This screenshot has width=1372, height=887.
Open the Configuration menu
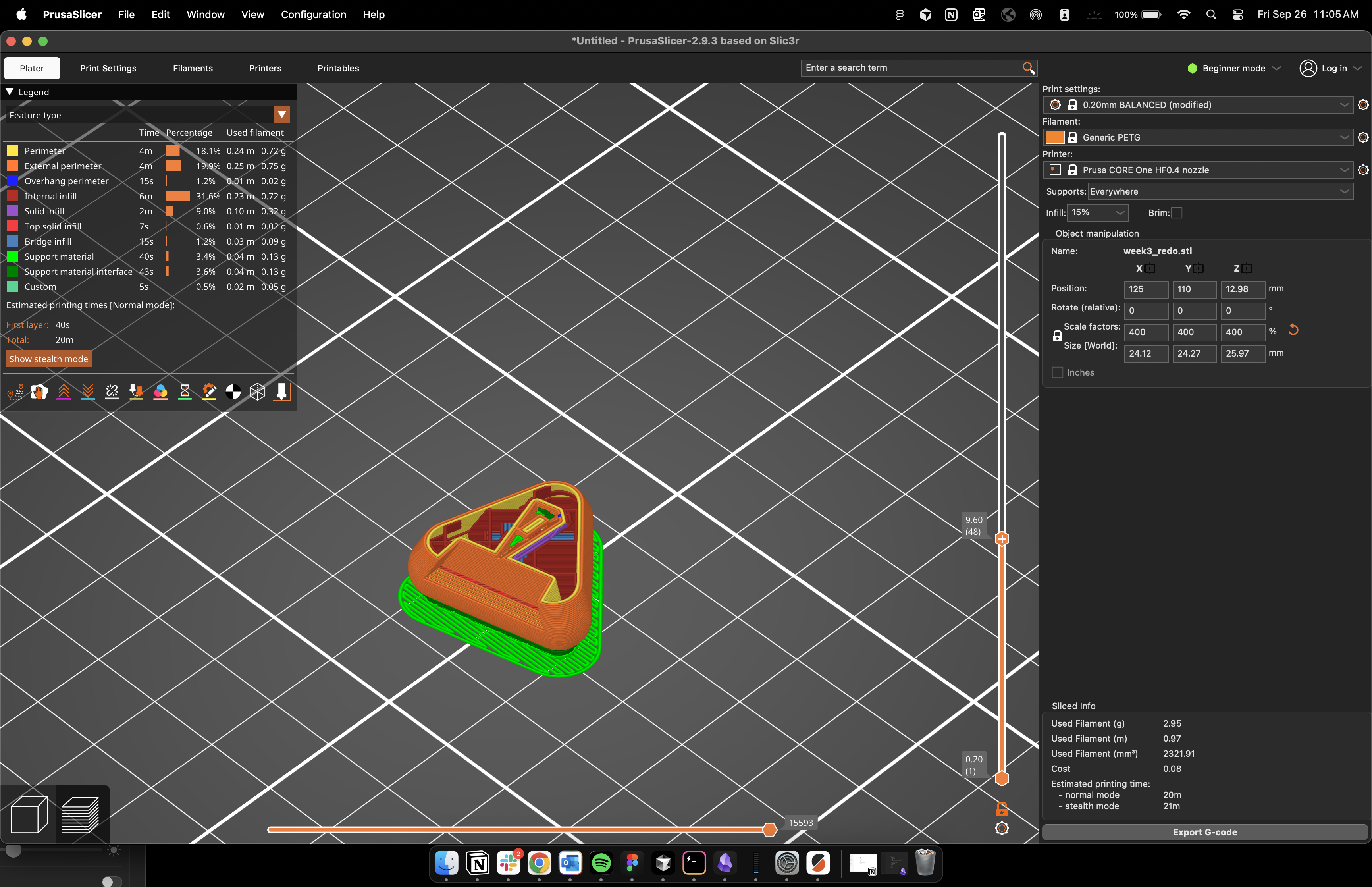pos(313,14)
